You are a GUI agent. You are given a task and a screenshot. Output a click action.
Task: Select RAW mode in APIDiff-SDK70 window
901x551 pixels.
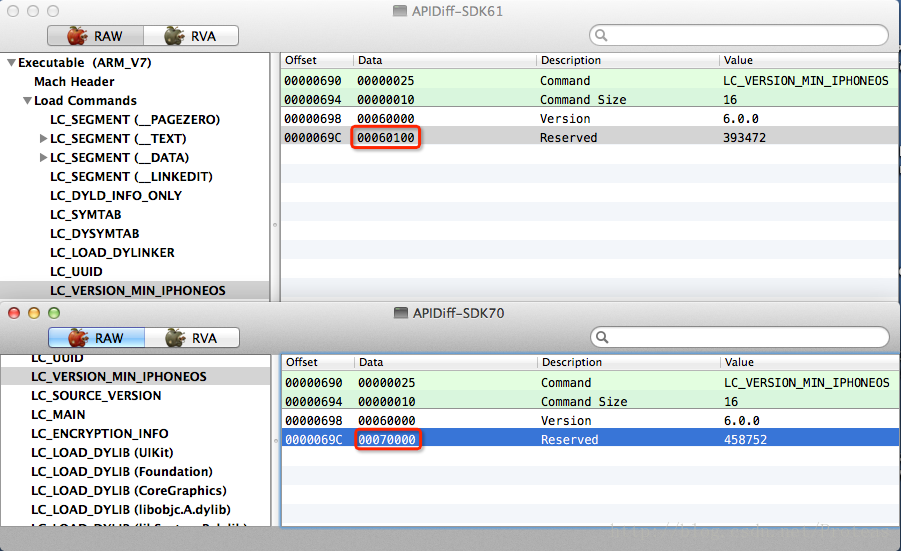tap(97, 338)
